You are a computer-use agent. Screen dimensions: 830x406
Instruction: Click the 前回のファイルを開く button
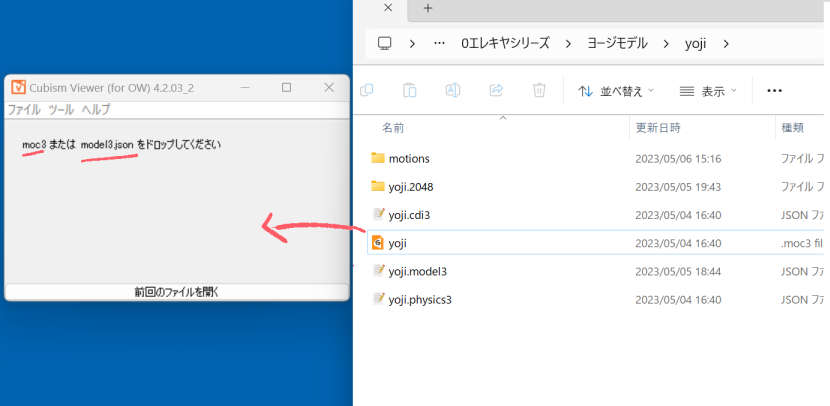click(x=177, y=292)
